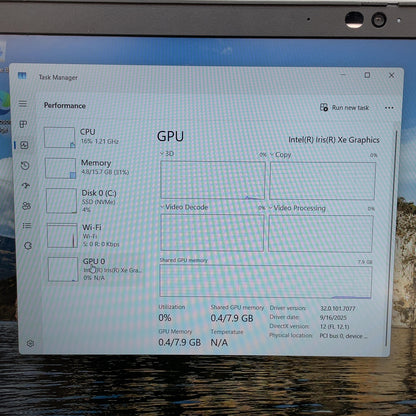Click the driver version 32.0.101.7077
Image resolution: width=416 pixels, height=416 pixels.
(x=338, y=309)
